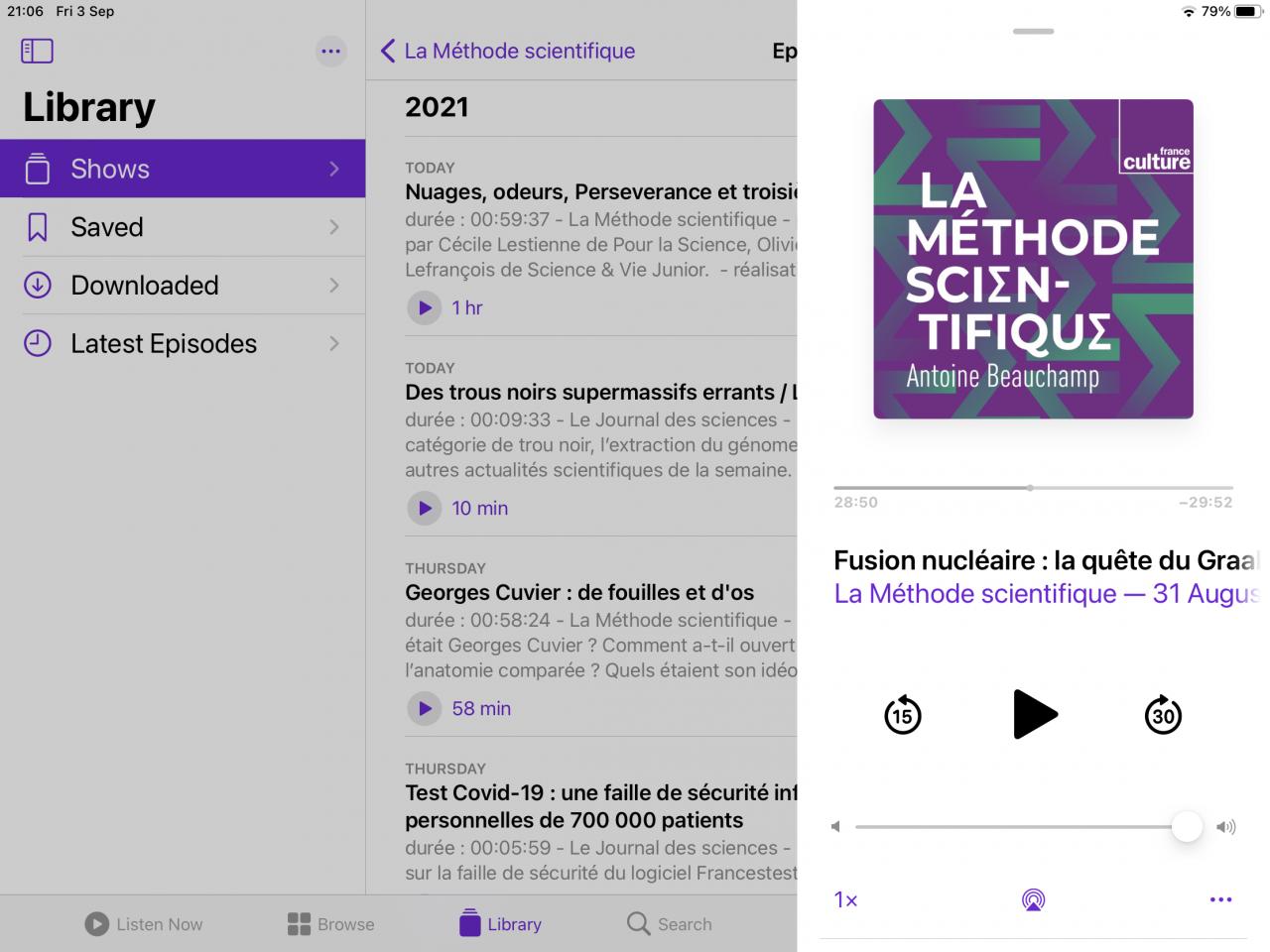Expand the Latest Episodes row chevron
1270x952 pixels.
pyautogui.click(x=334, y=344)
